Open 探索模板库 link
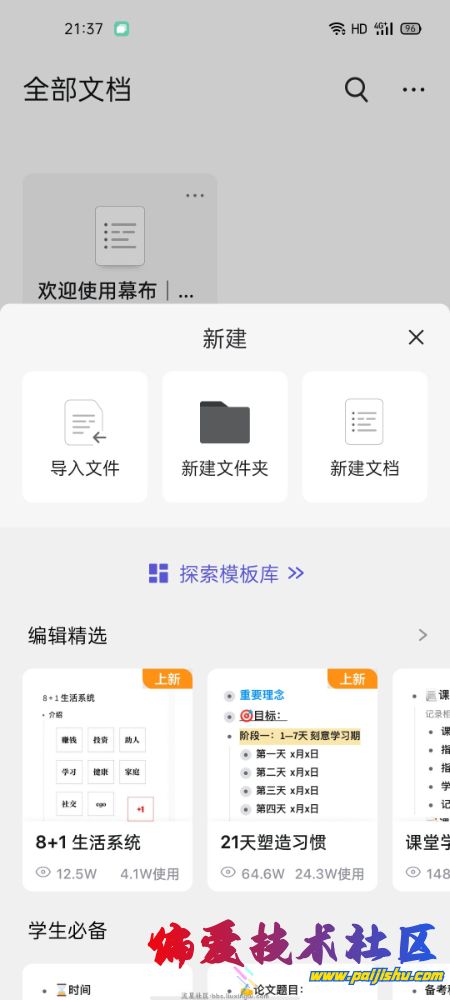Image resolution: width=450 pixels, height=1000 pixels. pos(225,573)
